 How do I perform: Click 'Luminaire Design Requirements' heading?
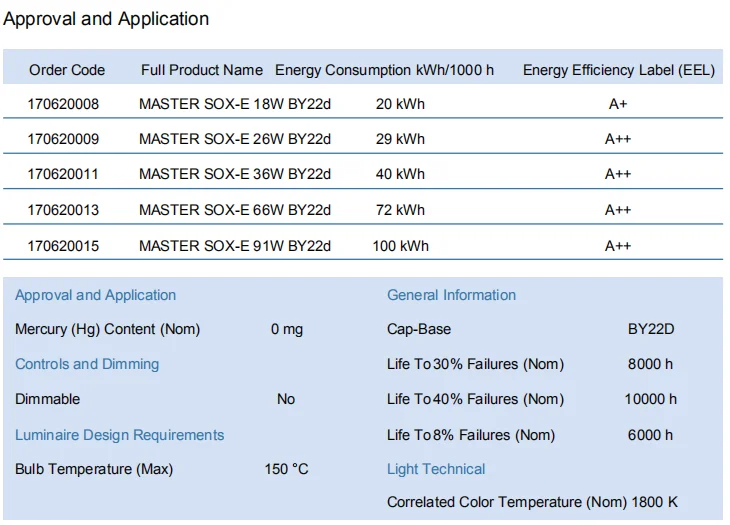click(120, 435)
